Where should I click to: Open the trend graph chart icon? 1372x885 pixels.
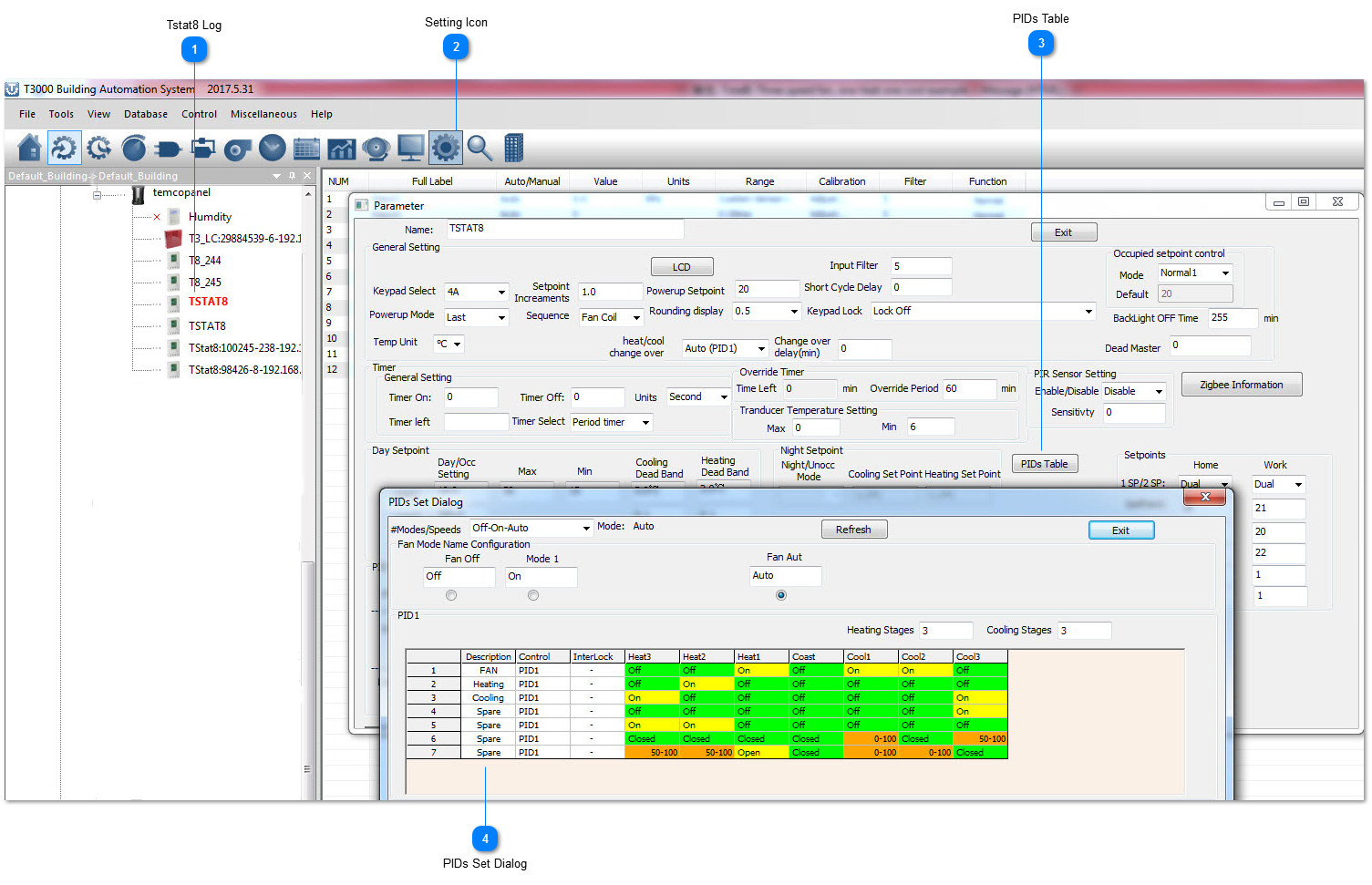pyautogui.click(x=341, y=148)
